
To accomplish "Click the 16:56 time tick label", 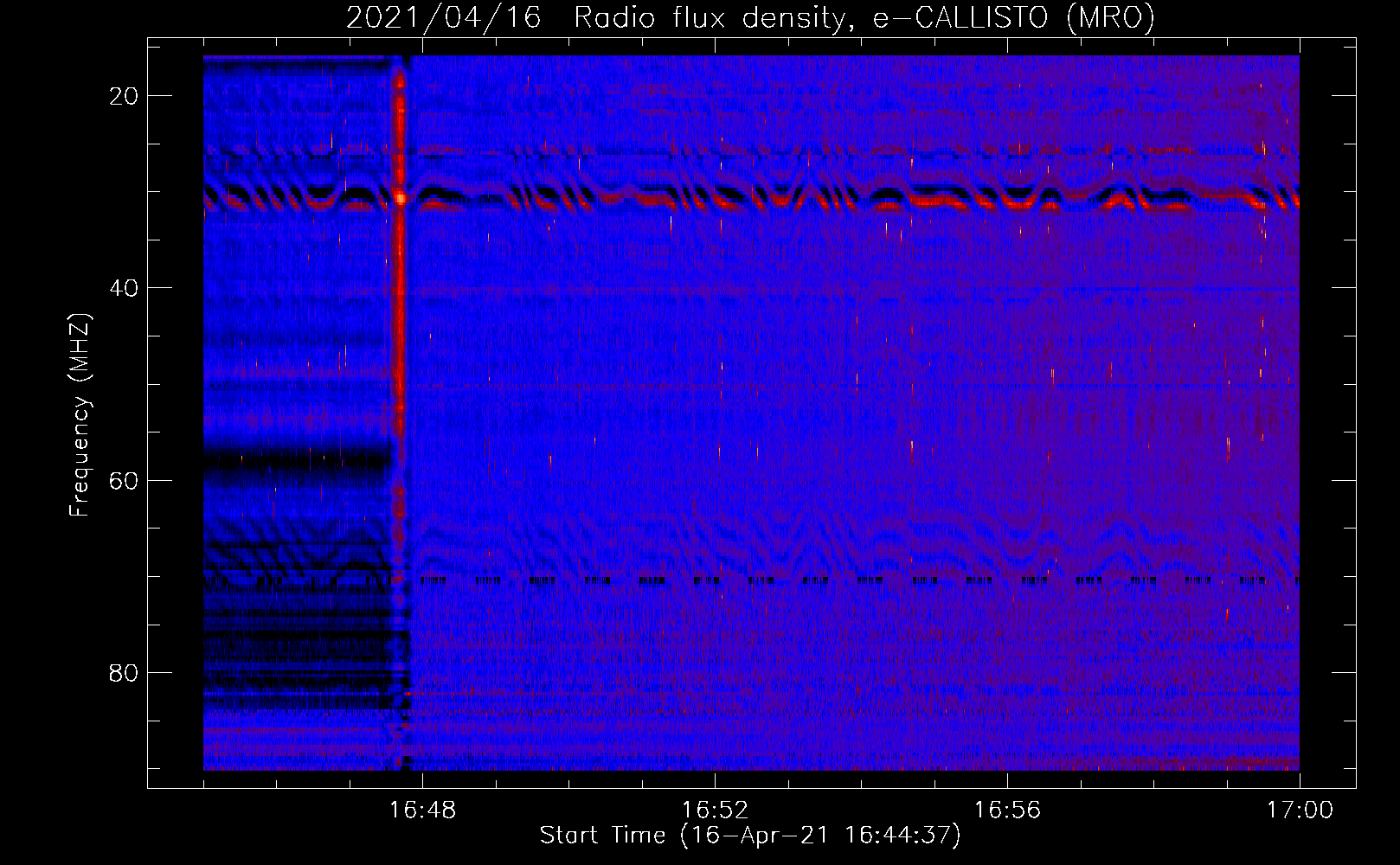I will click(x=1007, y=811).
